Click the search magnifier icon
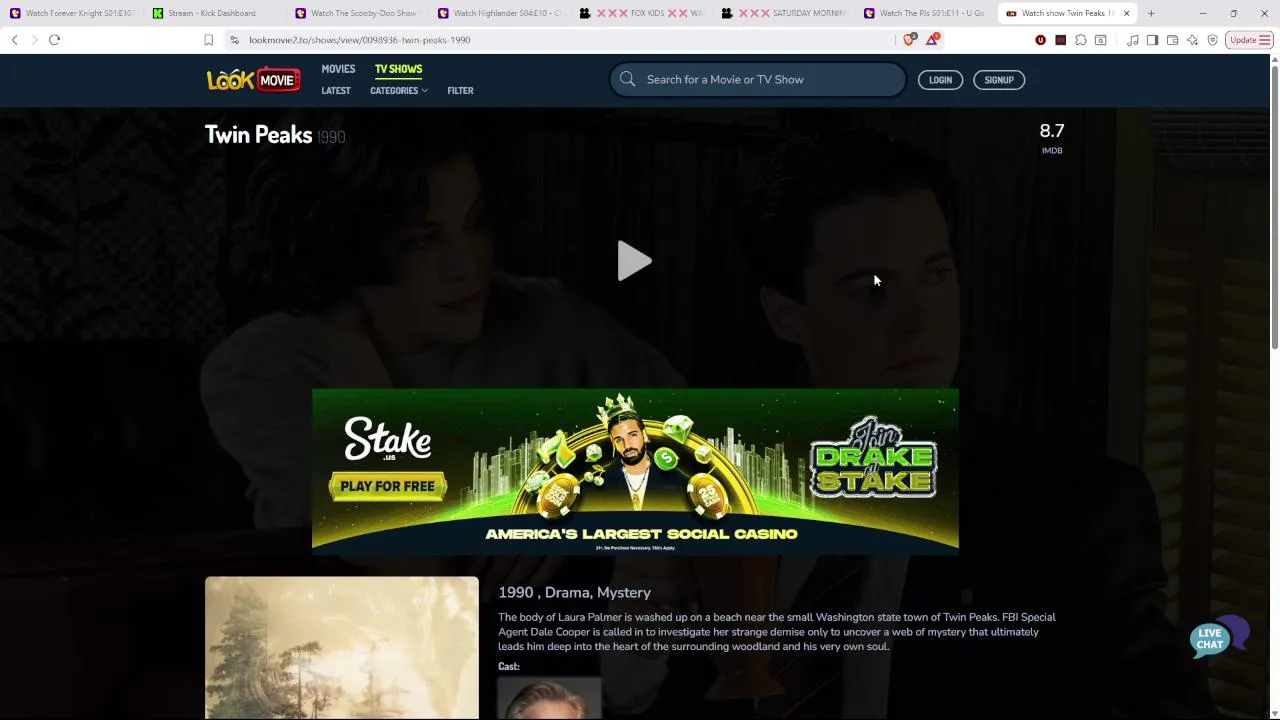This screenshot has height=720, width=1280. click(x=627, y=79)
